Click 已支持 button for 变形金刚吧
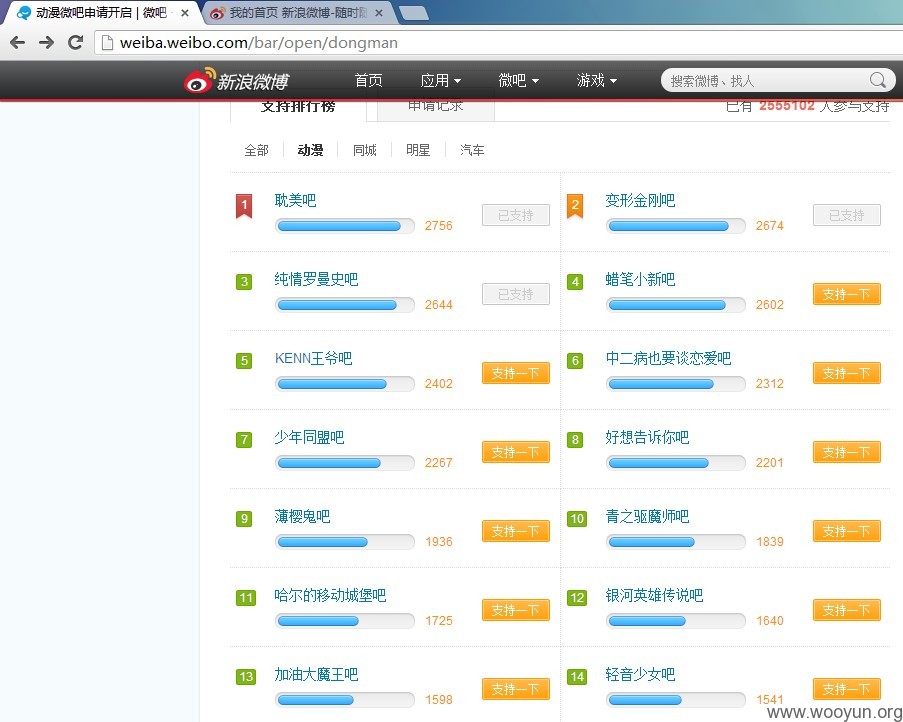This screenshot has width=903, height=722. click(x=847, y=215)
